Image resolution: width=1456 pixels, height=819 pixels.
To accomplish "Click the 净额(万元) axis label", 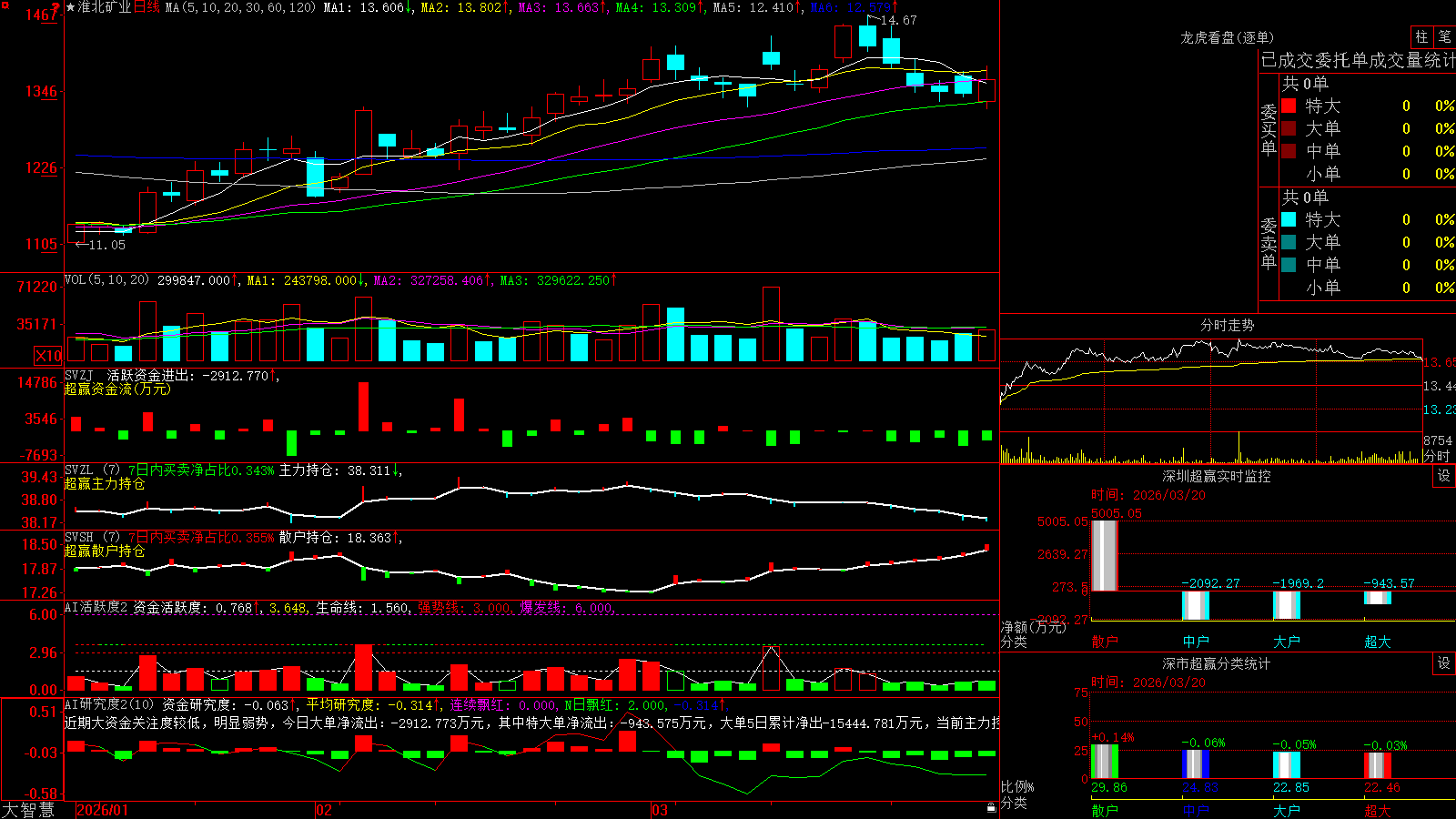I will click(1034, 627).
